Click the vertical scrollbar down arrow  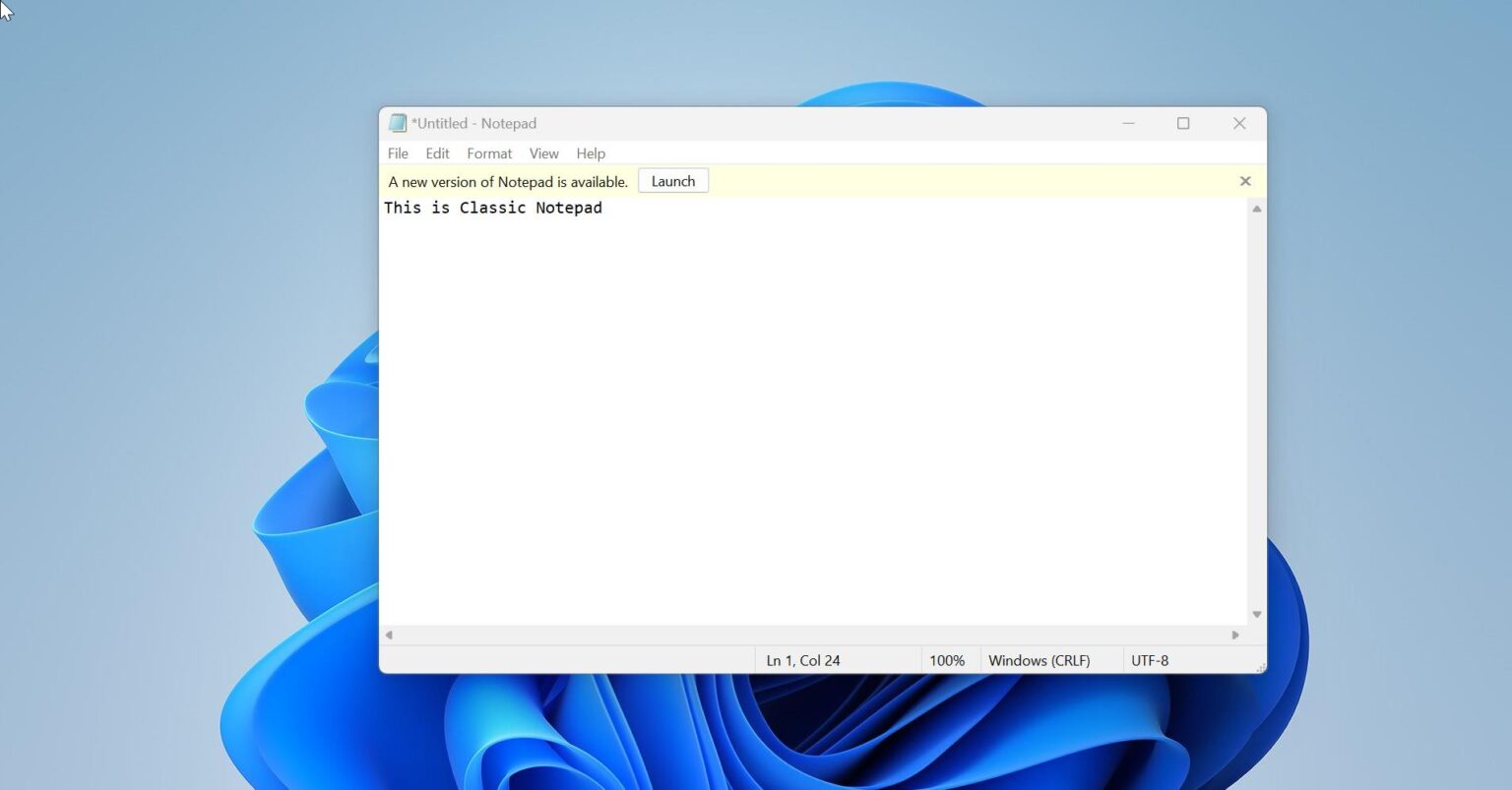[x=1256, y=615]
